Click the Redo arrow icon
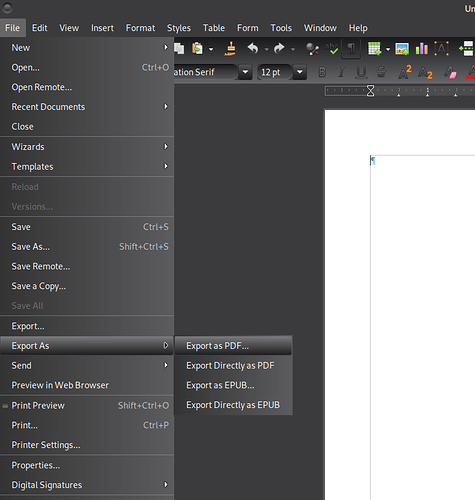475x500 pixels. tap(279, 49)
